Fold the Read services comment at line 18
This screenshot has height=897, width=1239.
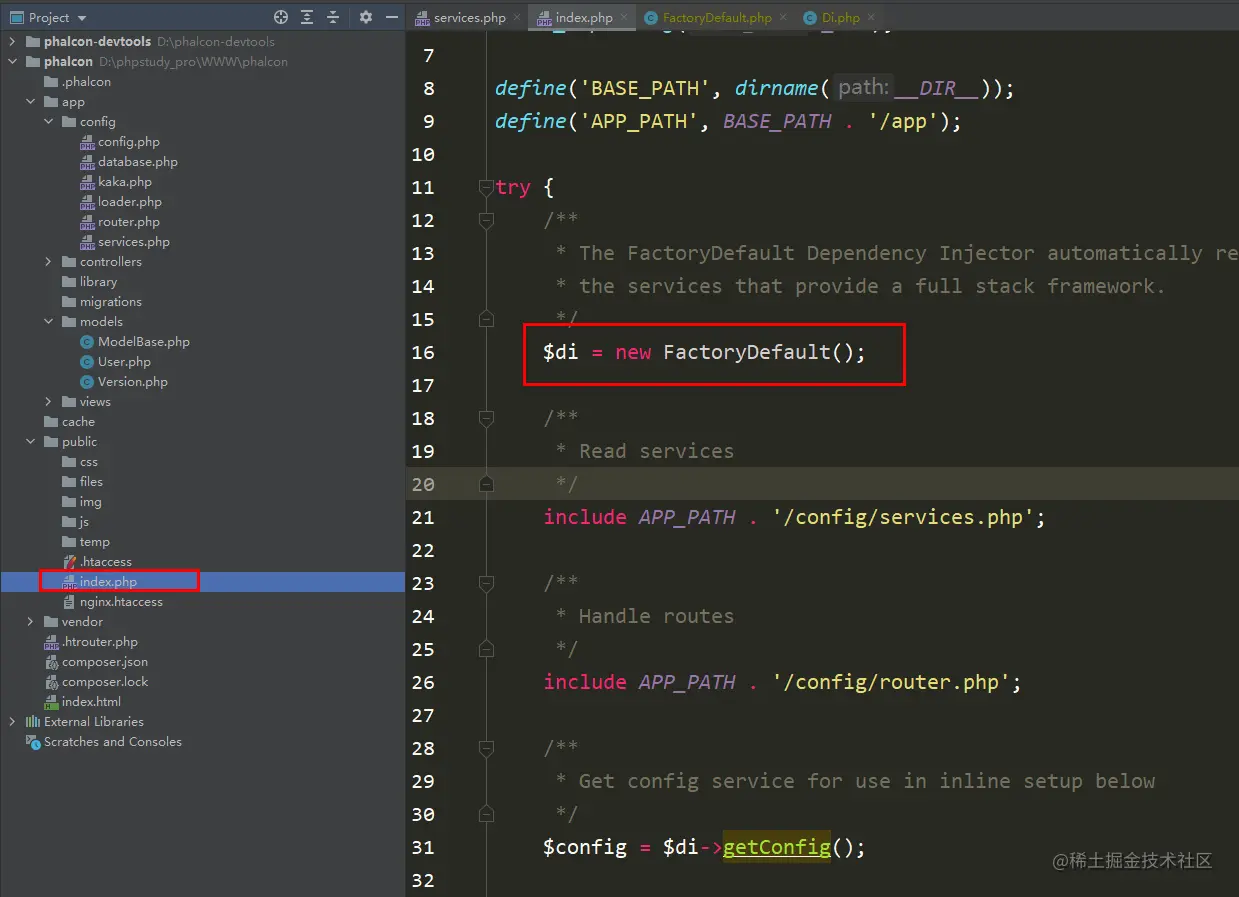pos(486,418)
